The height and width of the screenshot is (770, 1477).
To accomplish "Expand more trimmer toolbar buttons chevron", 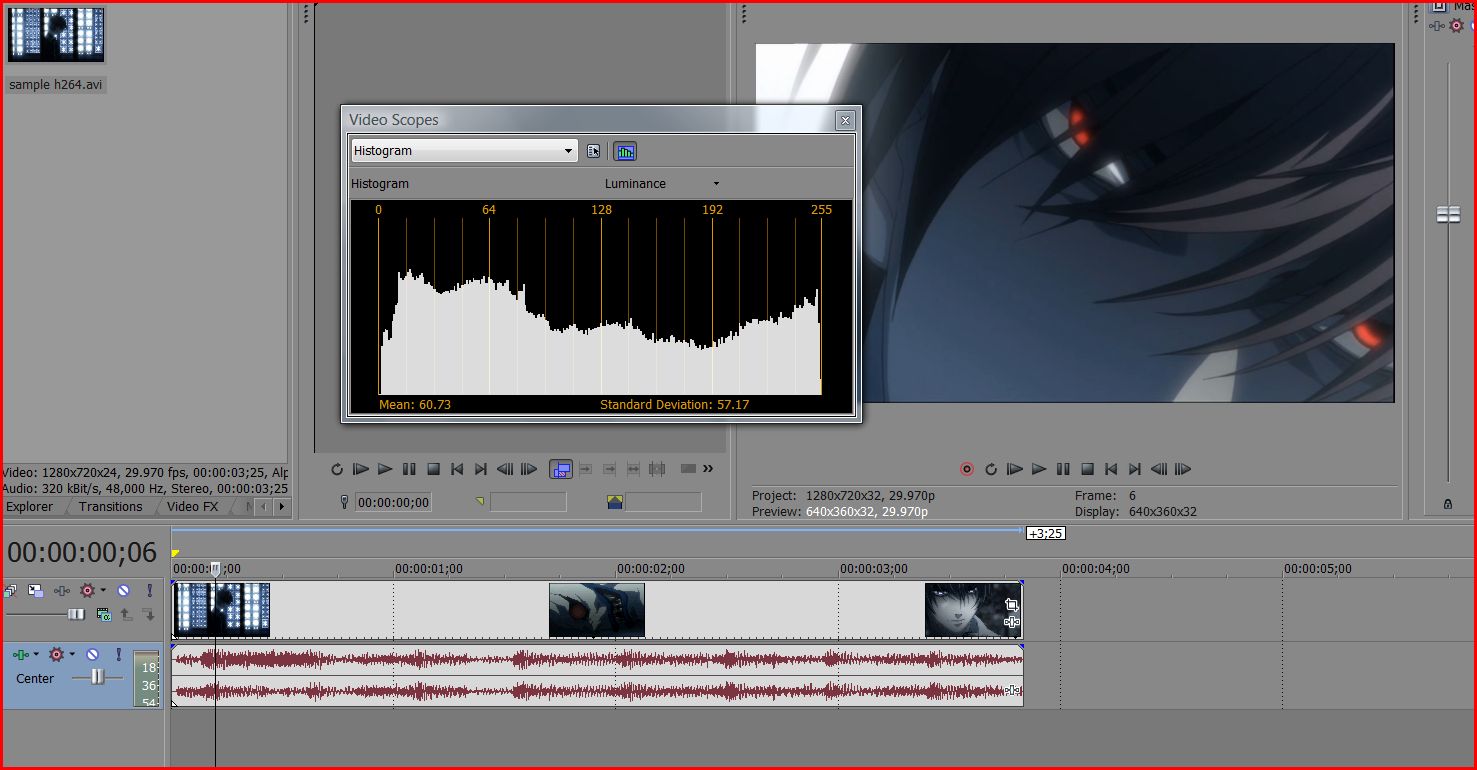I will tap(708, 469).
